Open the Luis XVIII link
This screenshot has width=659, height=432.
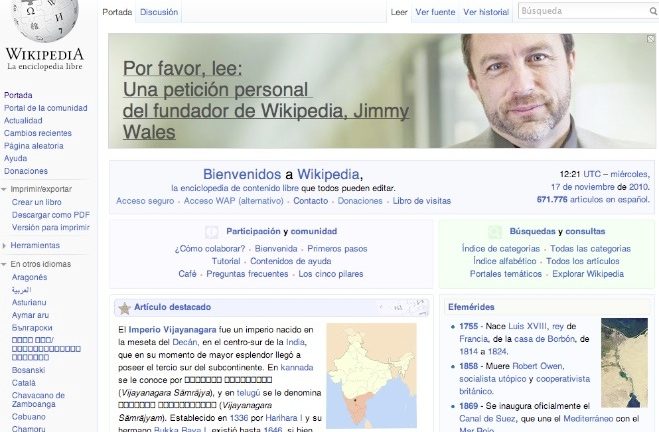point(527,326)
